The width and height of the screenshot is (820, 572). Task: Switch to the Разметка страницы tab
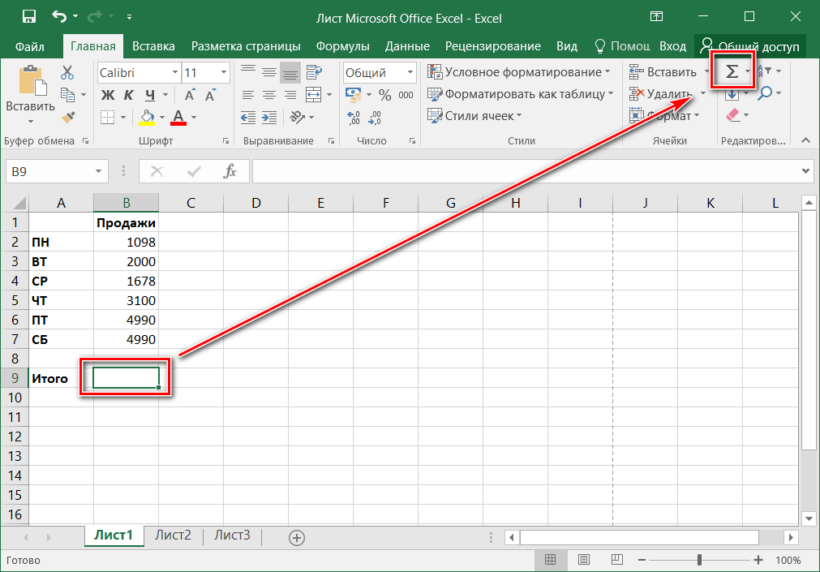click(246, 46)
